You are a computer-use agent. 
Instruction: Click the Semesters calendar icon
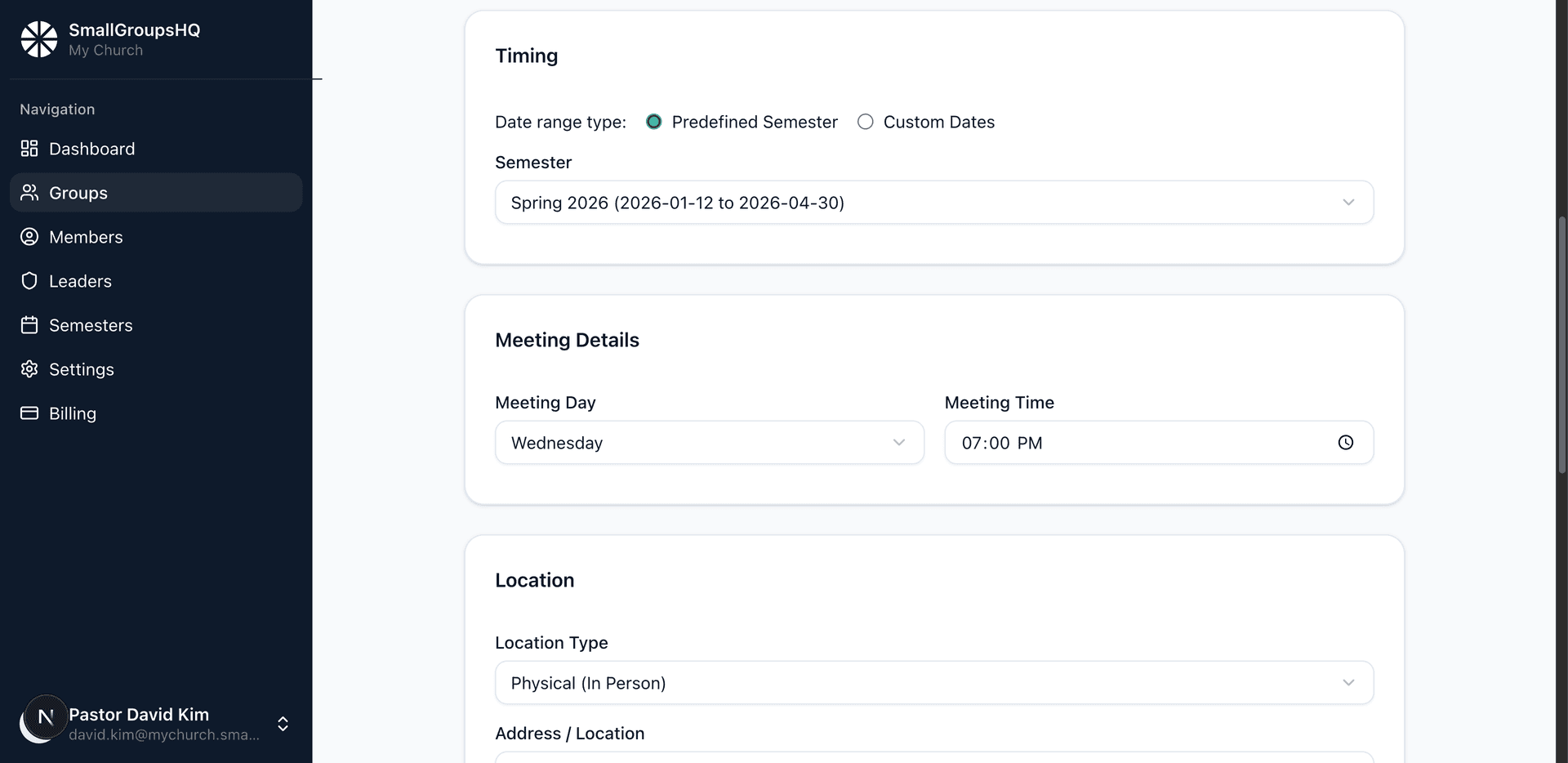[29, 324]
